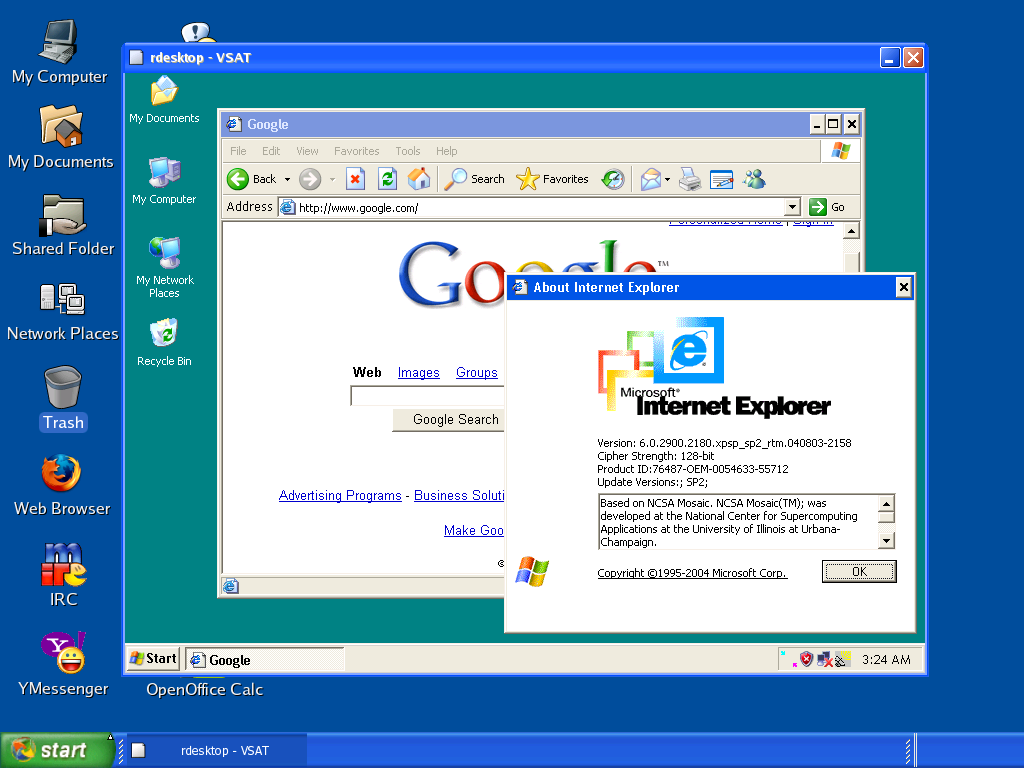This screenshot has width=1024, height=768.
Task: Click into the address bar URL field
Action: click(x=539, y=208)
